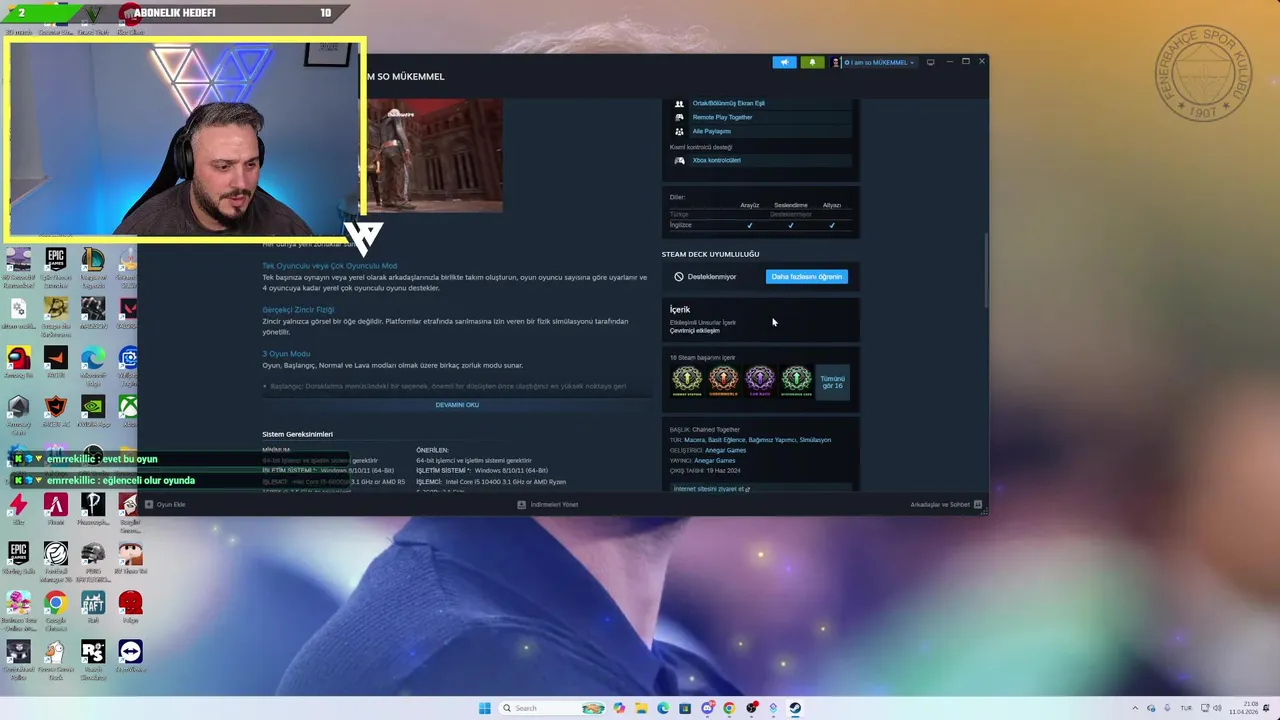The width and height of the screenshot is (1280, 720).
Task: Open Steam from the taskbar
Action: coord(795,708)
